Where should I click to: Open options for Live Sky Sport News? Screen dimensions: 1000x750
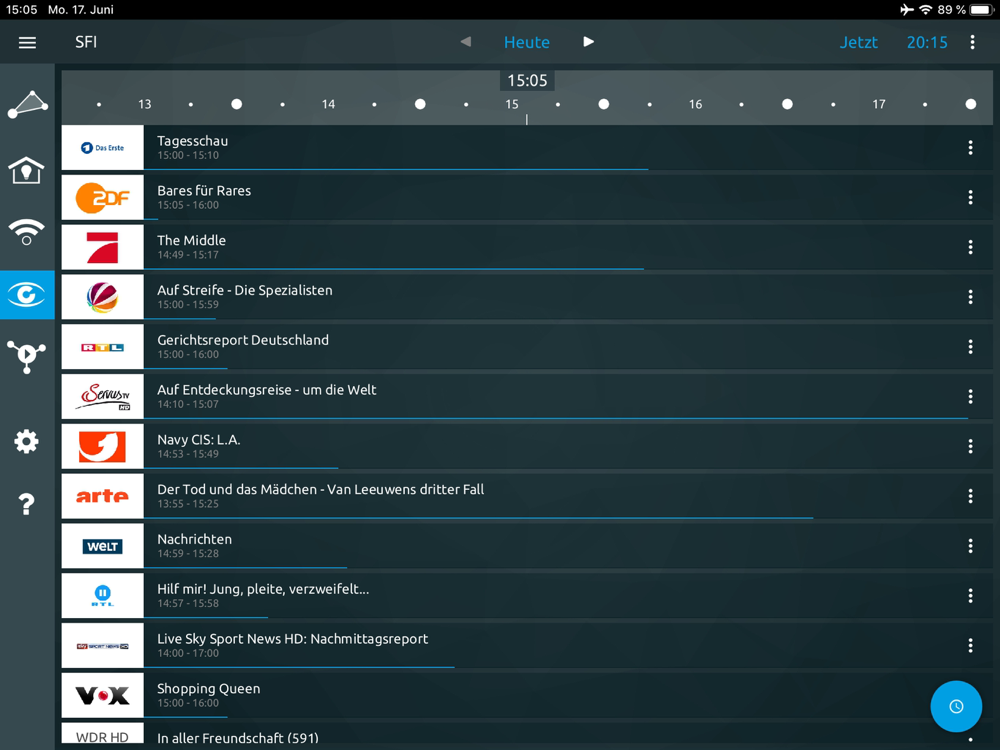click(x=970, y=645)
